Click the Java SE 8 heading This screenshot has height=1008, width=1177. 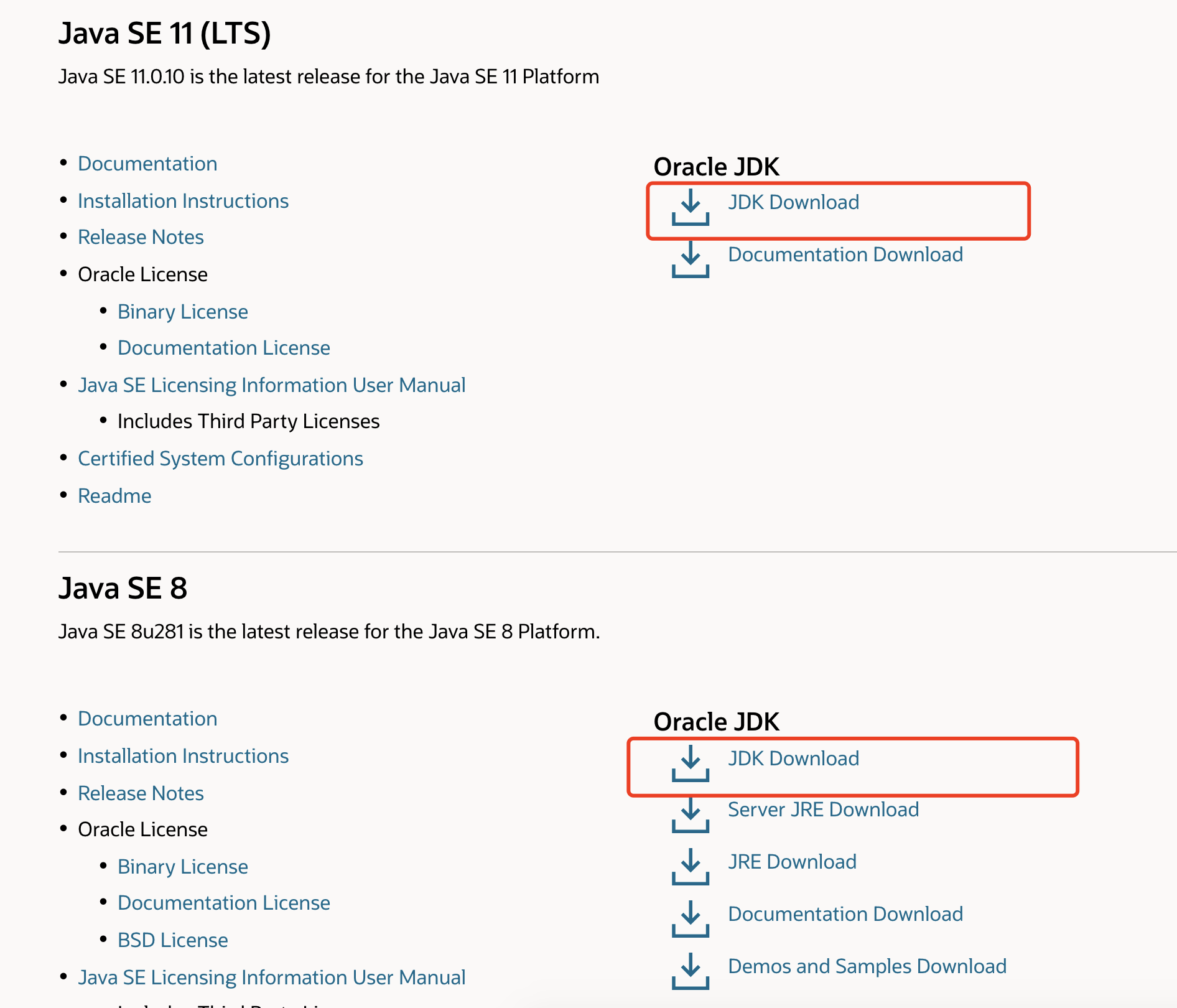(123, 588)
